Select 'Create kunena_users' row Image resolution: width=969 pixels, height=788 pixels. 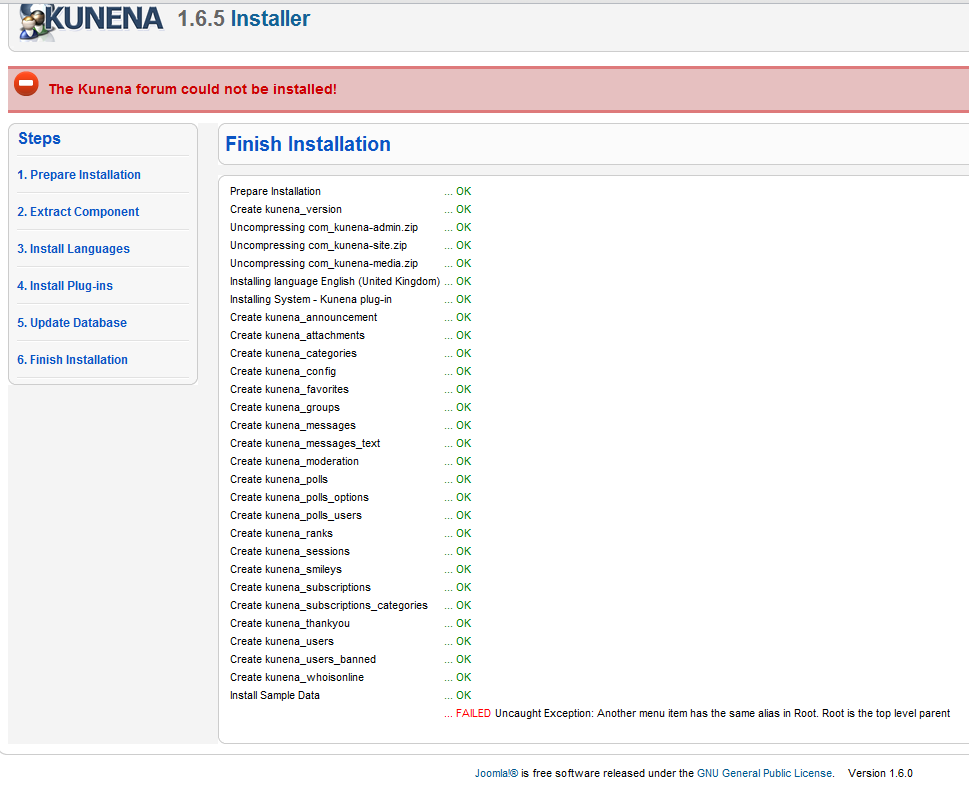[x=350, y=641]
